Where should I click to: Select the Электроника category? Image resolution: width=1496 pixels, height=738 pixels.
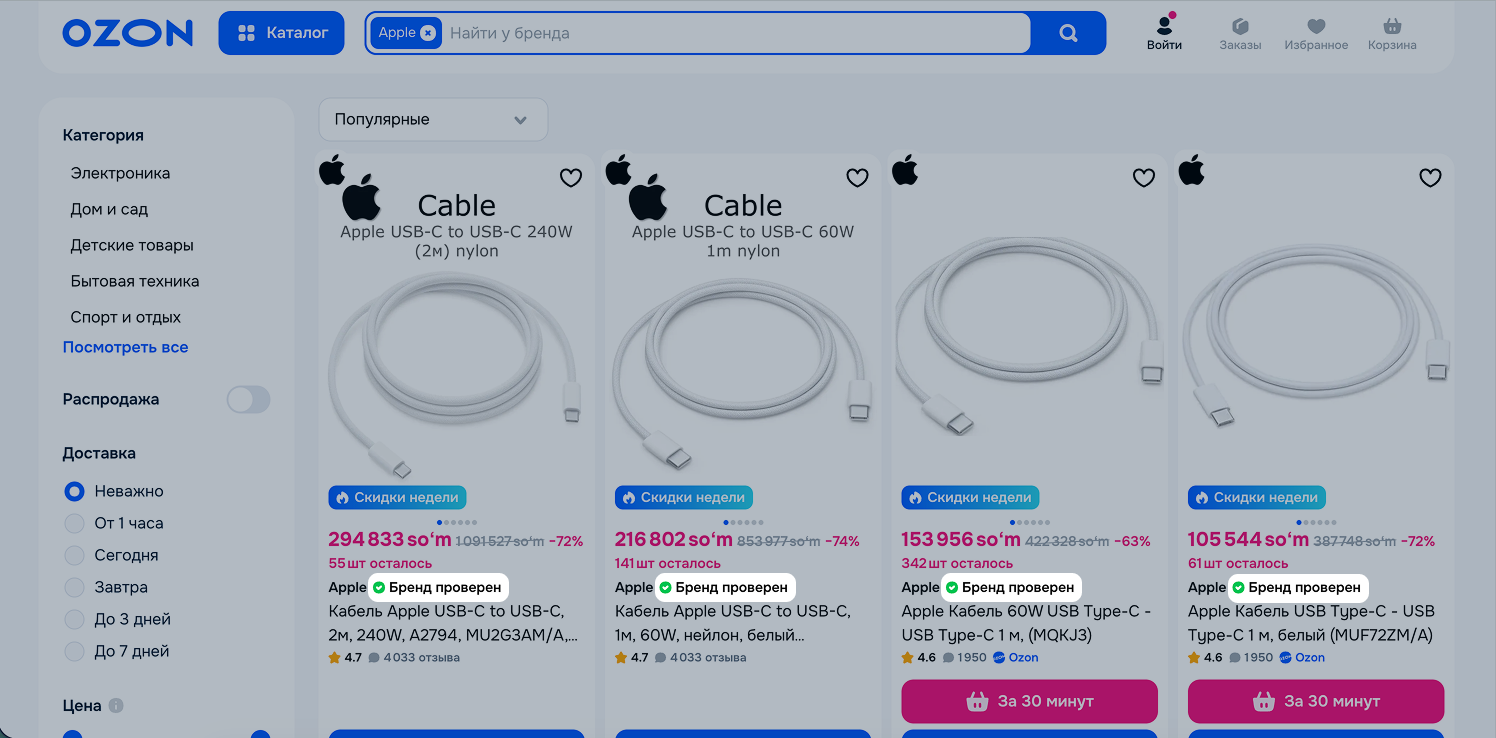click(120, 173)
